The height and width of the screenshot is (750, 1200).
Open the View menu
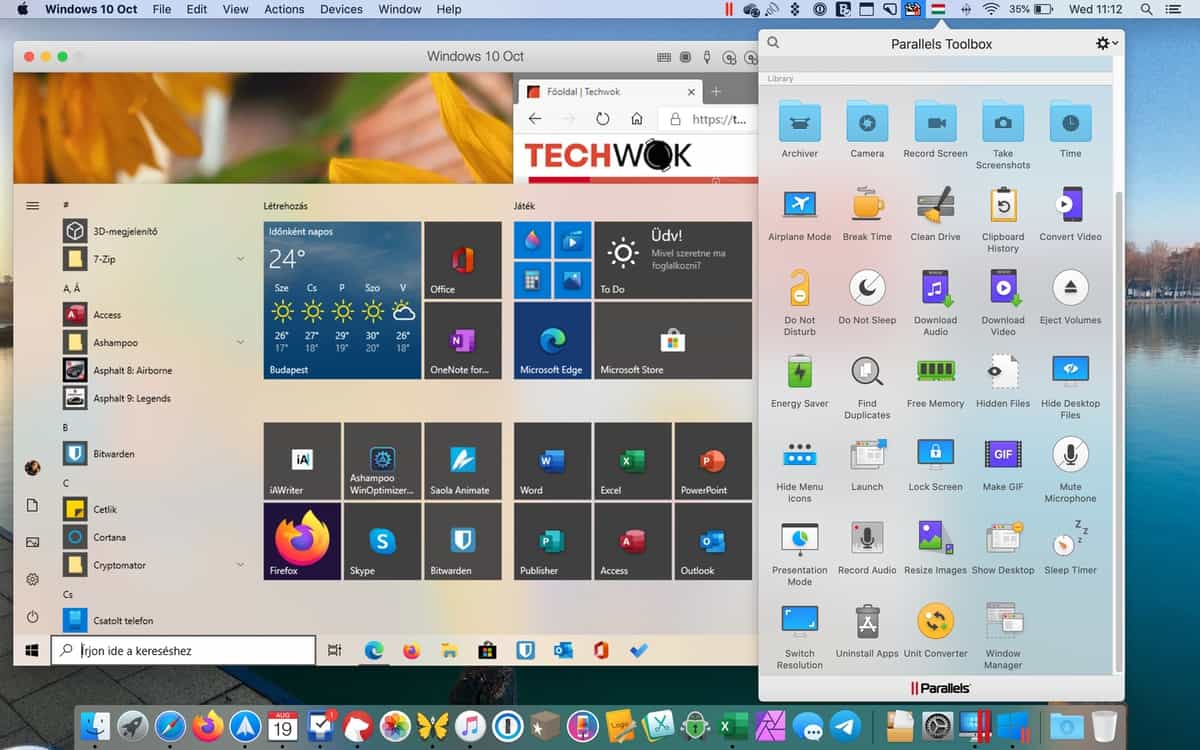tap(235, 9)
